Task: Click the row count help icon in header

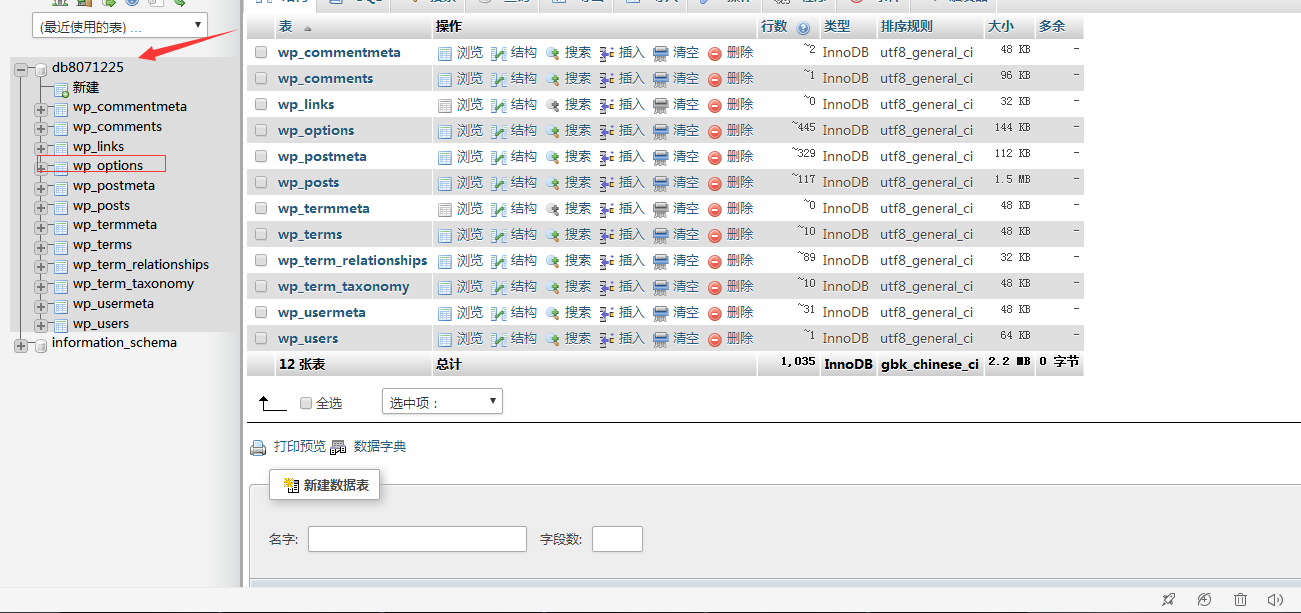Action: 803,28
